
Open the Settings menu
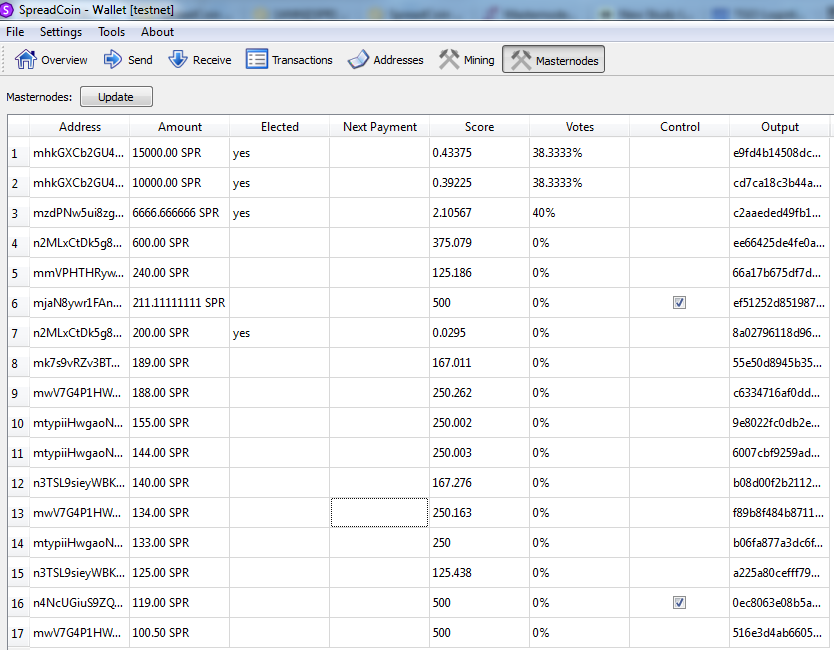(61, 32)
